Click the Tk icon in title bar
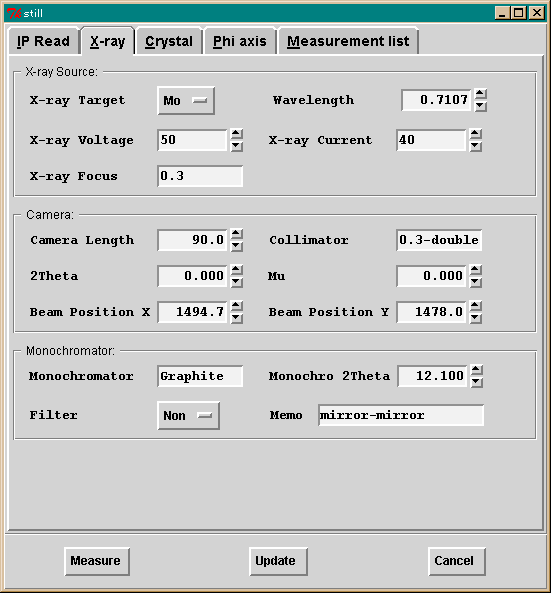551x593 pixels. coord(14,14)
